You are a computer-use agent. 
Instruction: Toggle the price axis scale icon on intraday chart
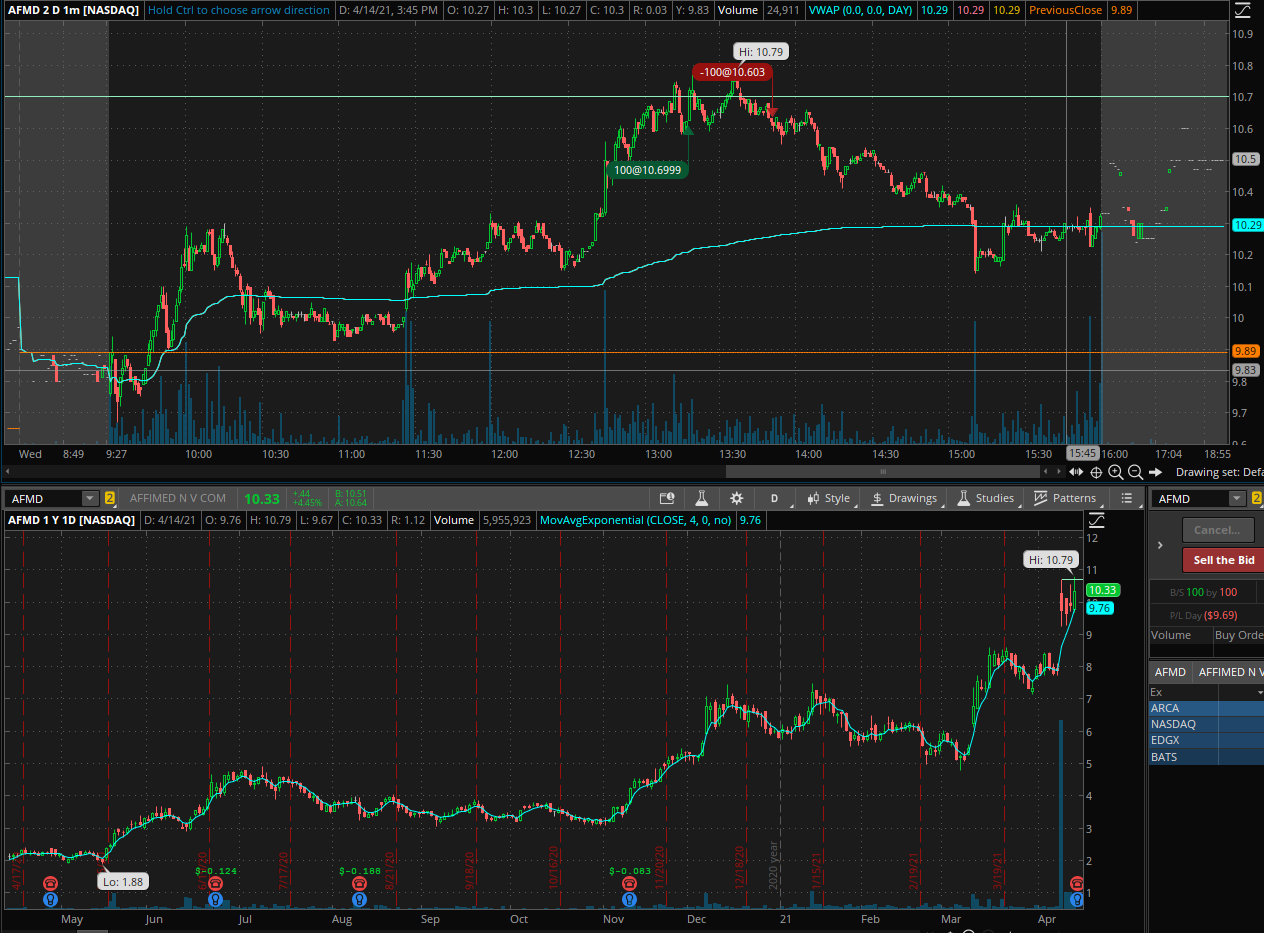pyautogui.click(x=1241, y=12)
